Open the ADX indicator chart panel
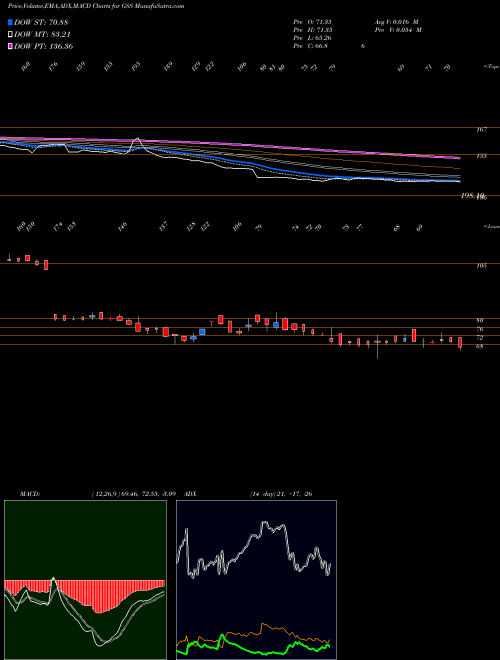This screenshot has height=660, width=500. 256,580
